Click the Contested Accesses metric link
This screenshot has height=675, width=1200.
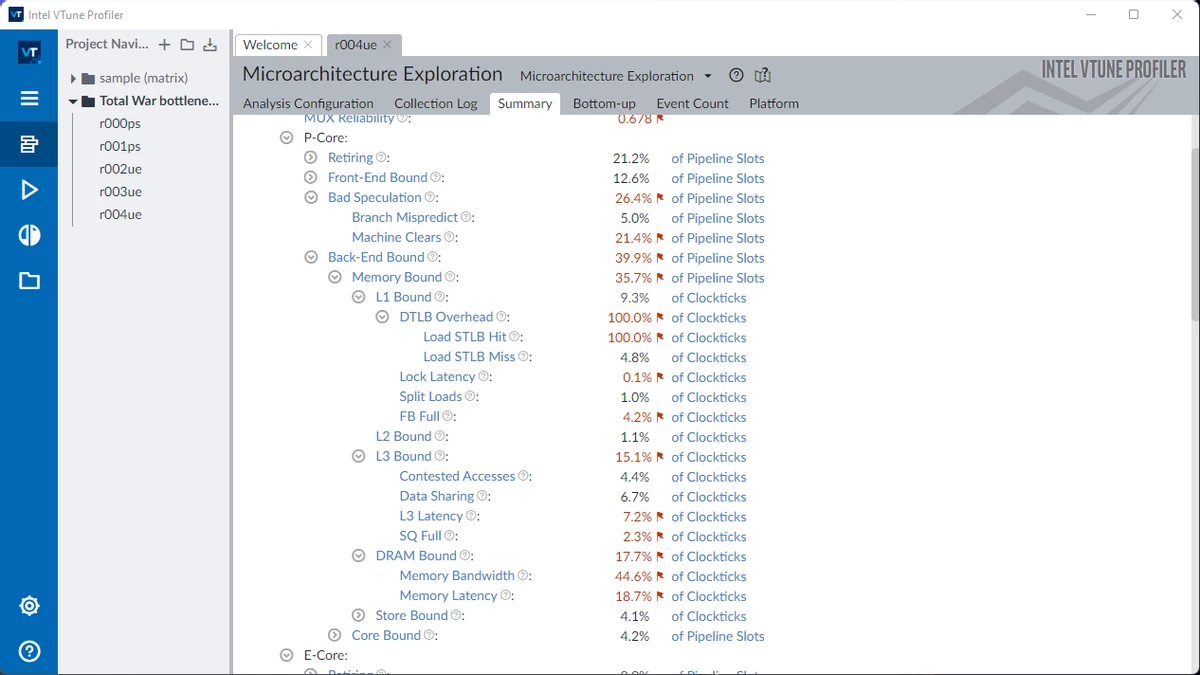tap(457, 477)
